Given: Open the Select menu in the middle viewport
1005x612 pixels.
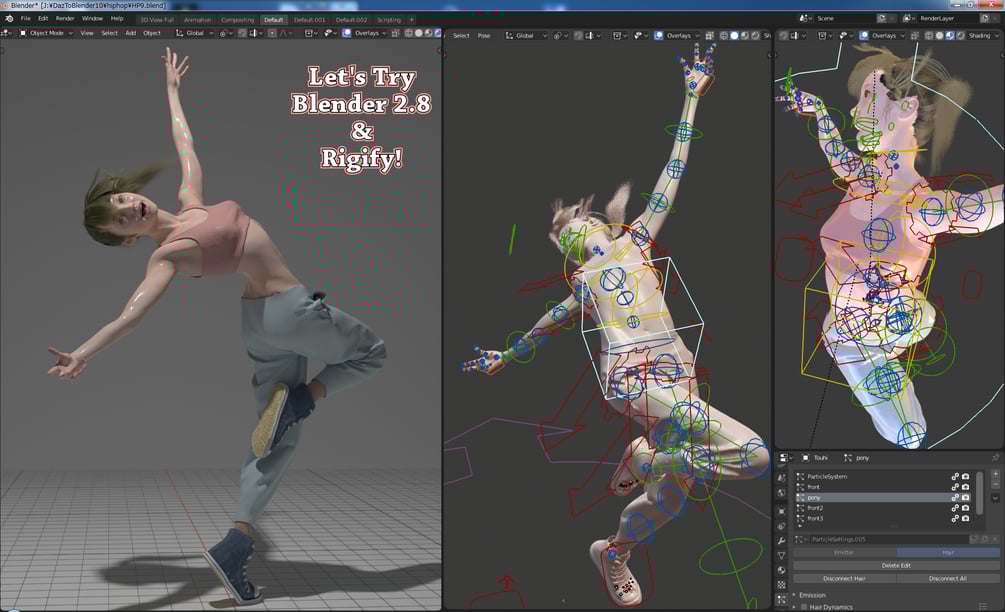Looking at the screenshot, I should 461,36.
